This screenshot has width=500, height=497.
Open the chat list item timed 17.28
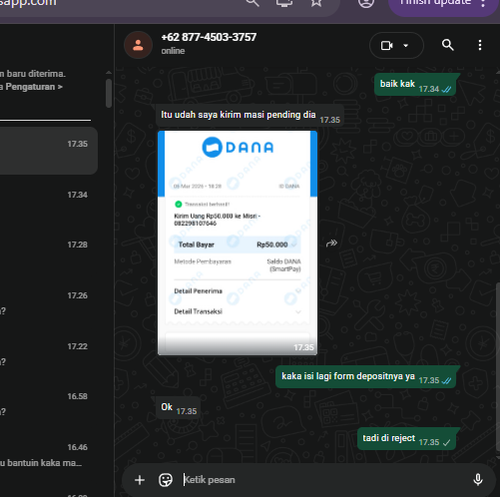[x=49, y=251]
